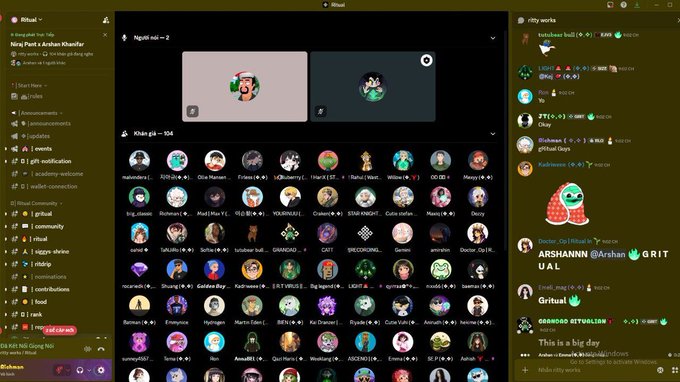Click the invite members icon beside Ritual
The width and height of the screenshot is (680, 382).
point(105,20)
